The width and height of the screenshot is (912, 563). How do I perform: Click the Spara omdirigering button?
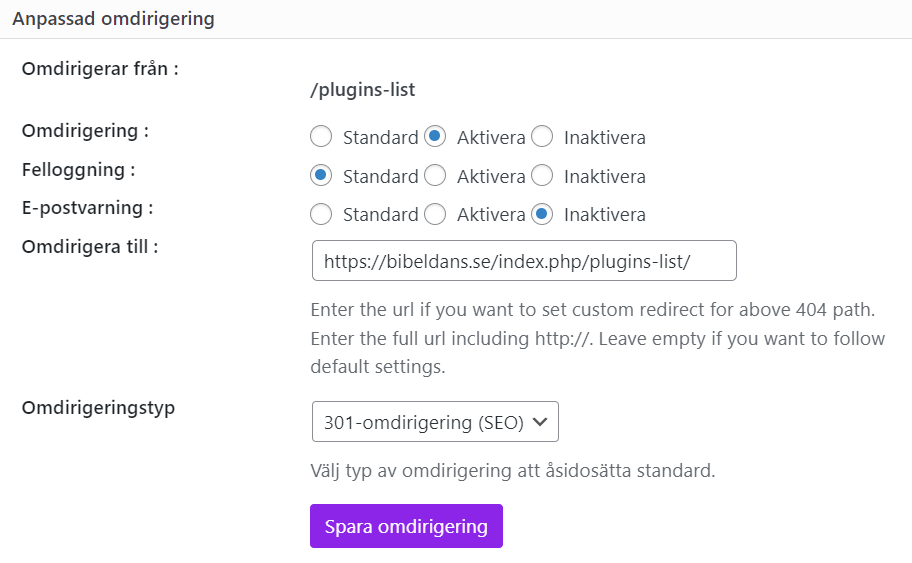coord(406,526)
